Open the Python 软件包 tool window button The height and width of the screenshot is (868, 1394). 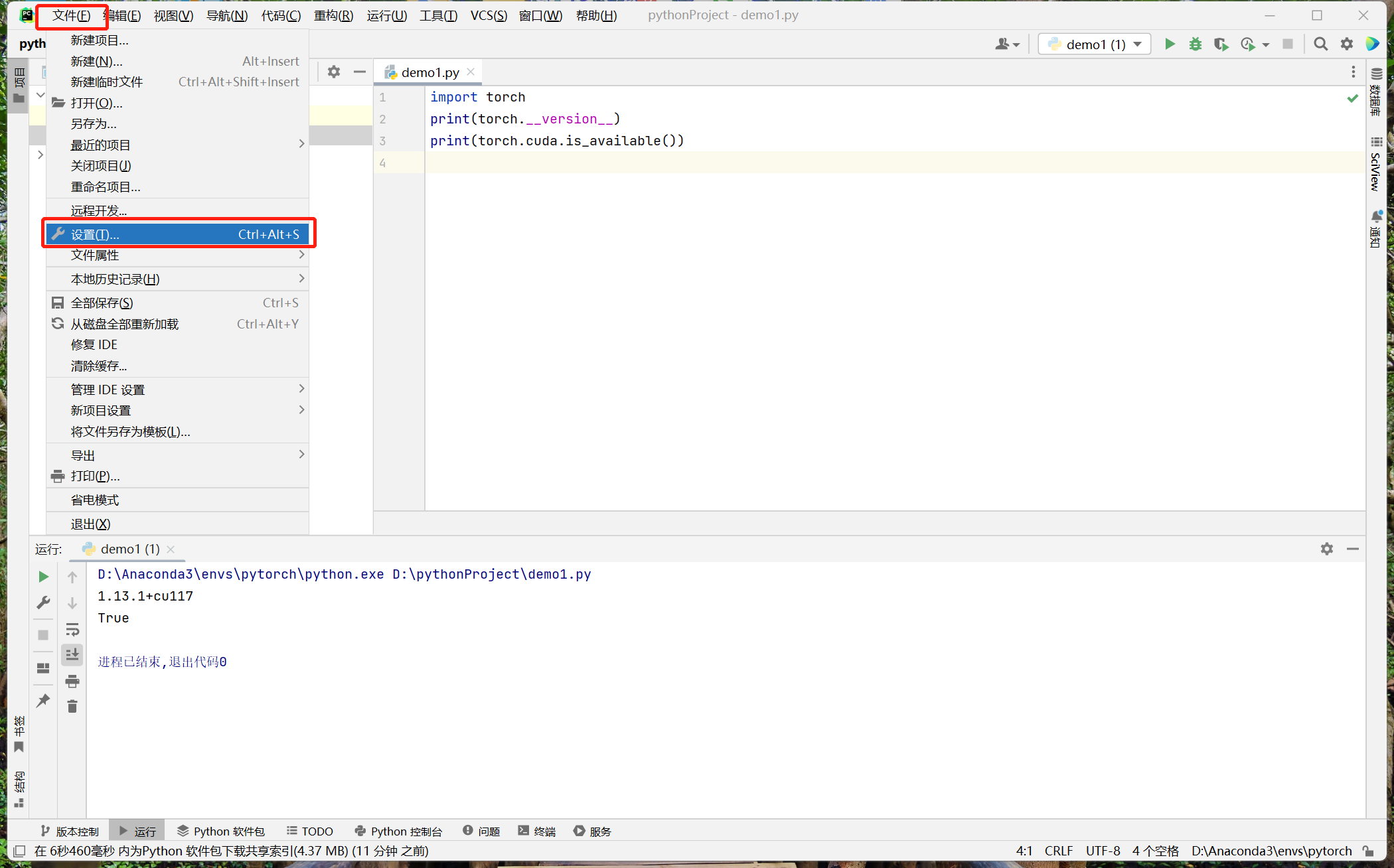tap(220, 831)
